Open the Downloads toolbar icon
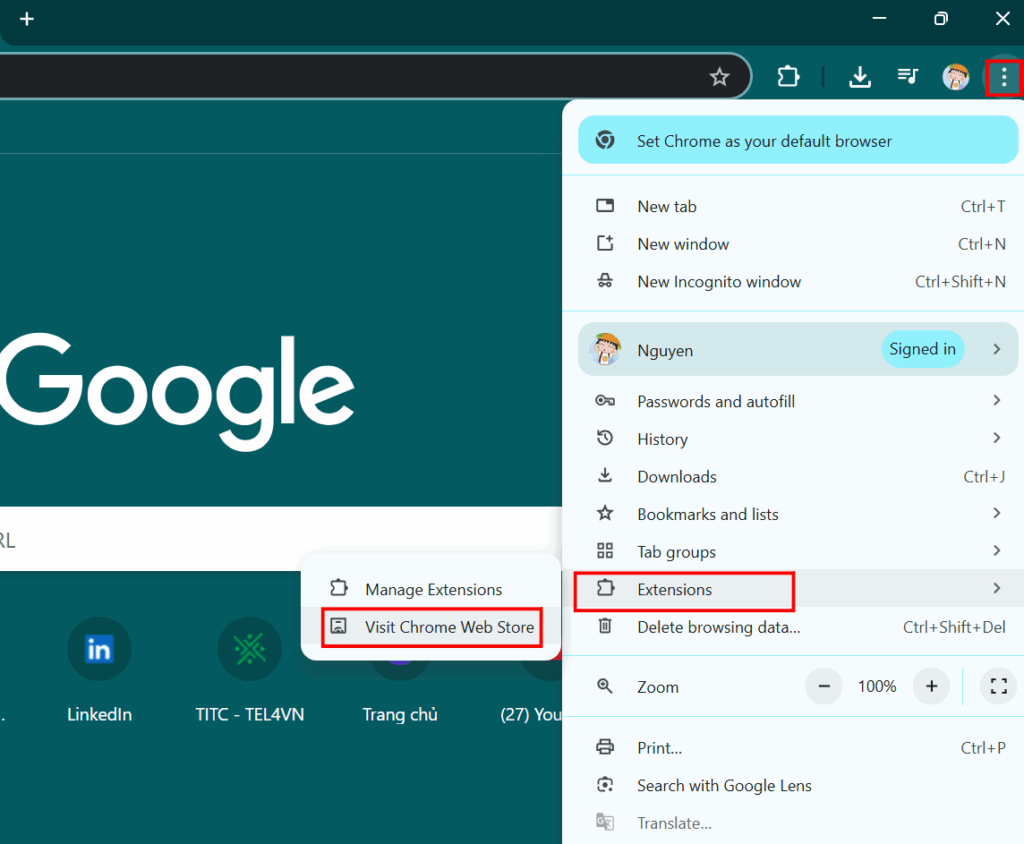This screenshot has height=844, width=1024. pyautogui.click(x=859, y=76)
